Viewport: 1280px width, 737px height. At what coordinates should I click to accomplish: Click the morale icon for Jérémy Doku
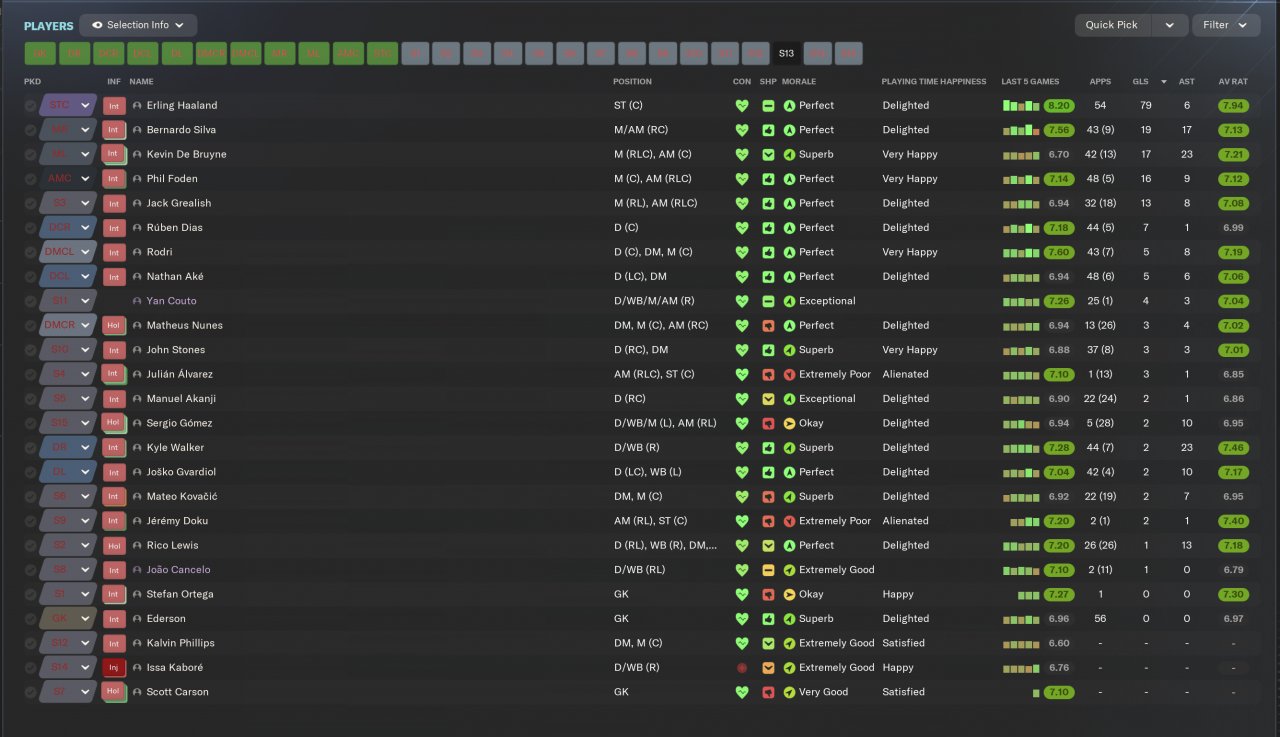(790, 521)
